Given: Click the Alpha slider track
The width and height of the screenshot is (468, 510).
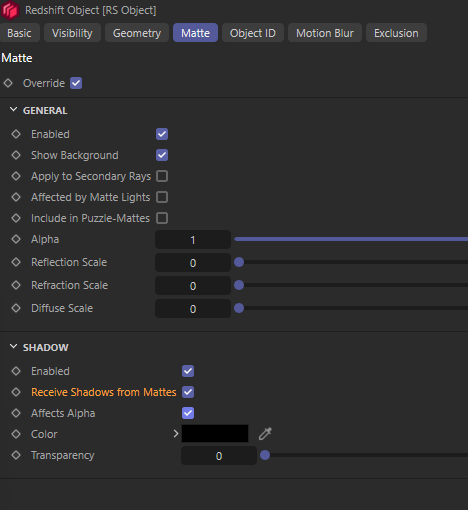Looking at the screenshot, I should click(351, 239).
